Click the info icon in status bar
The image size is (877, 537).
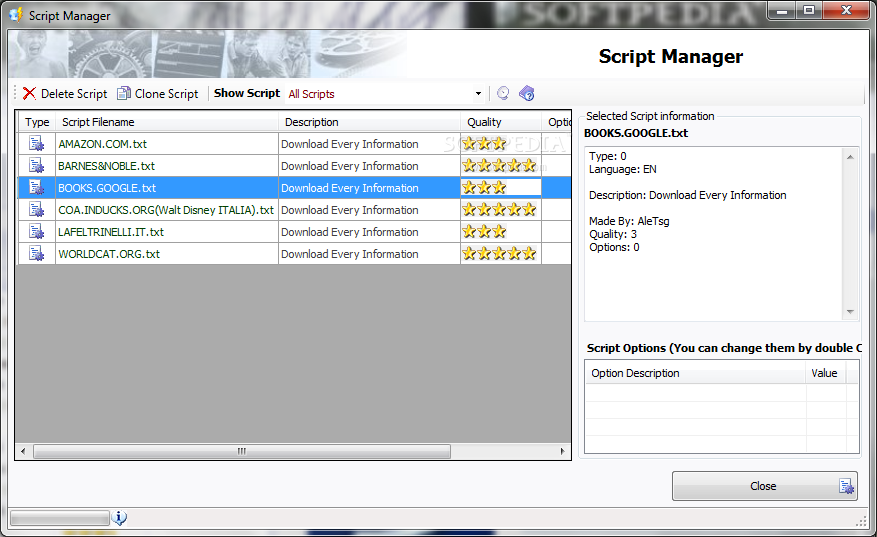[119, 518]
